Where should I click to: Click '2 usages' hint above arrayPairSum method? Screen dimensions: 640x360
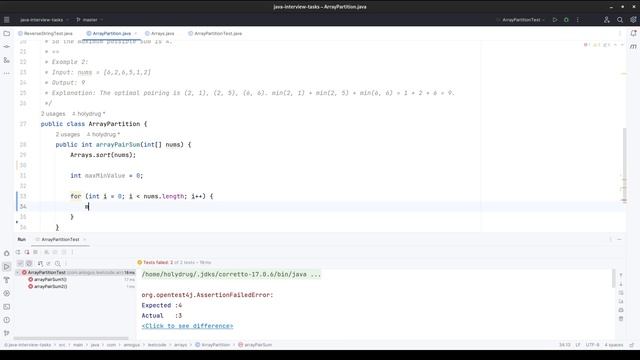[x=68, y=134]
